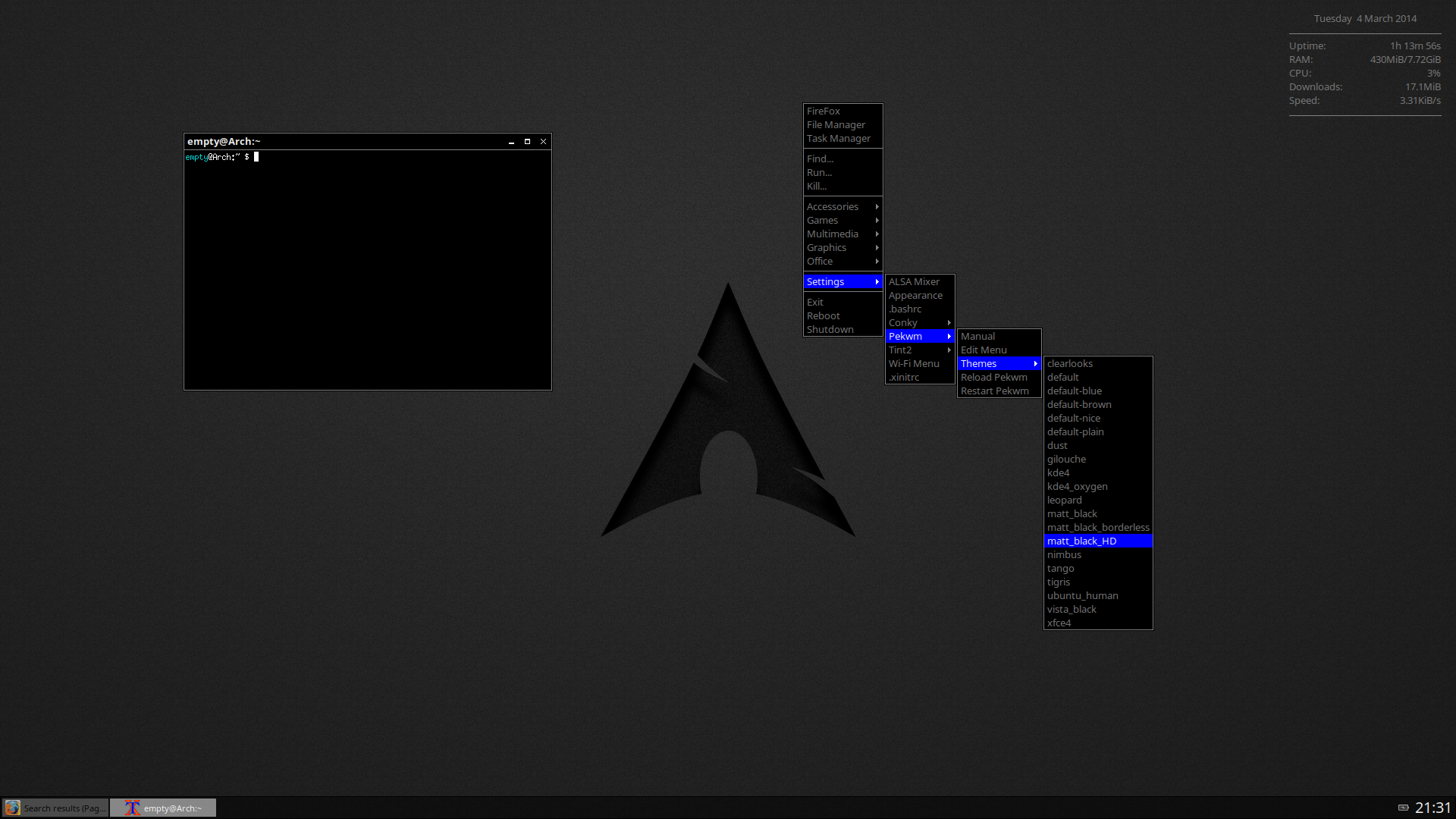Viewport: 1456px width, 819px height.
Task: Select the leopard theme
Action: pyautogui.click(x=1098, y=500)
